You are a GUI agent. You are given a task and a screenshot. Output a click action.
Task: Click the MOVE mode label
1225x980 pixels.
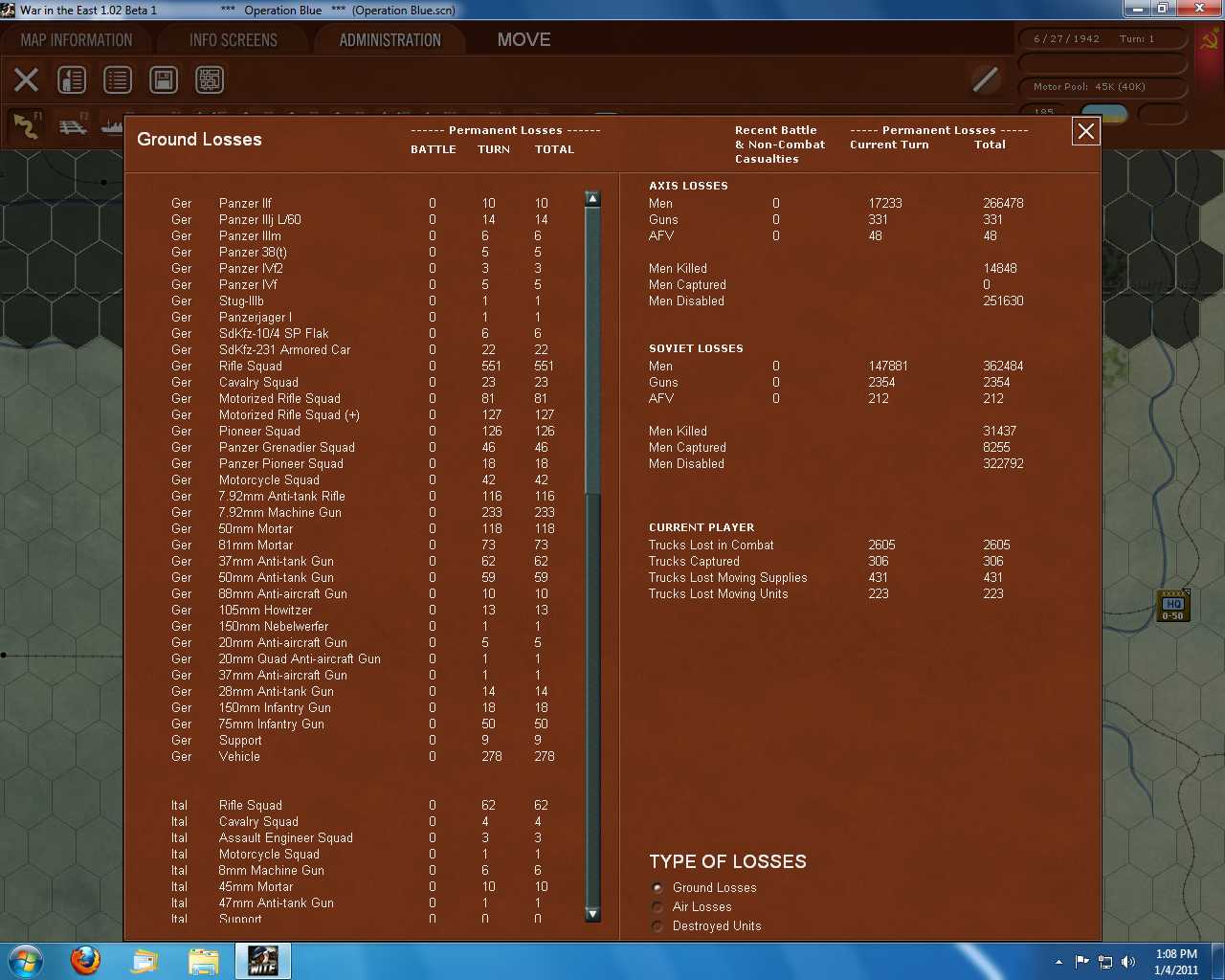click(523, 40)
